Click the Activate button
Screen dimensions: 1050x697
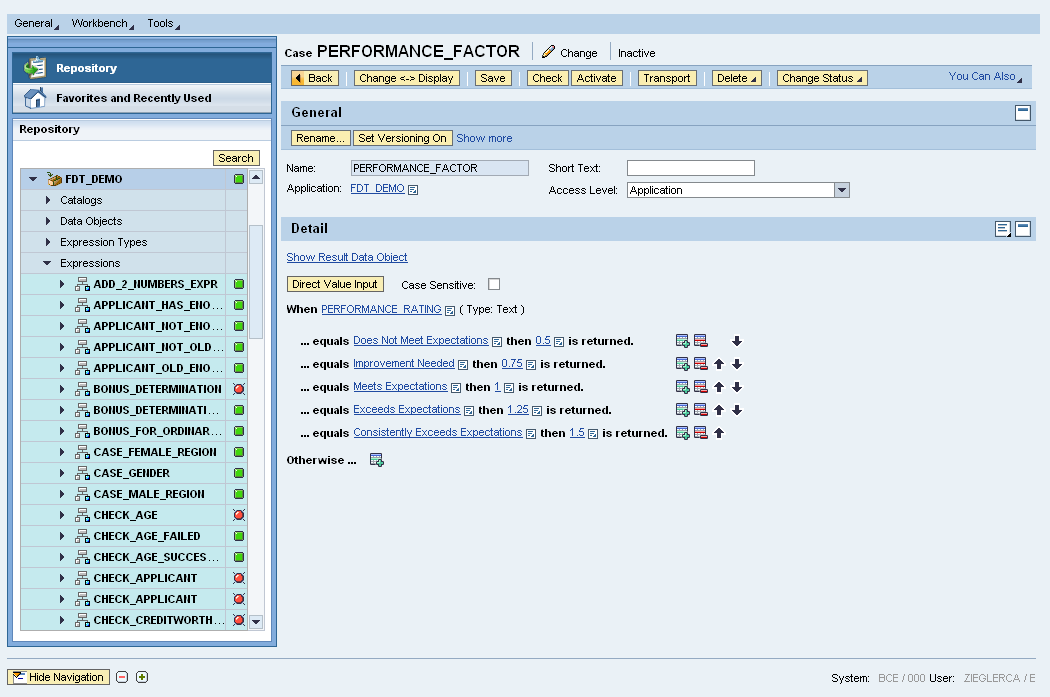tap(596, 78)
